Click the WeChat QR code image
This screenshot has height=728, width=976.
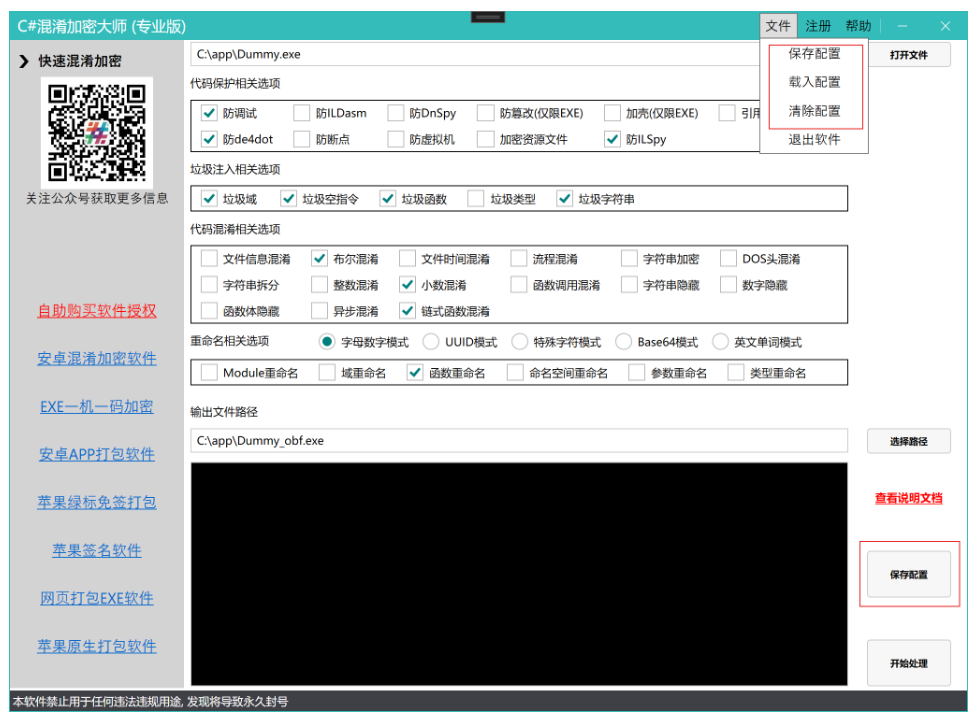[96, 133]
